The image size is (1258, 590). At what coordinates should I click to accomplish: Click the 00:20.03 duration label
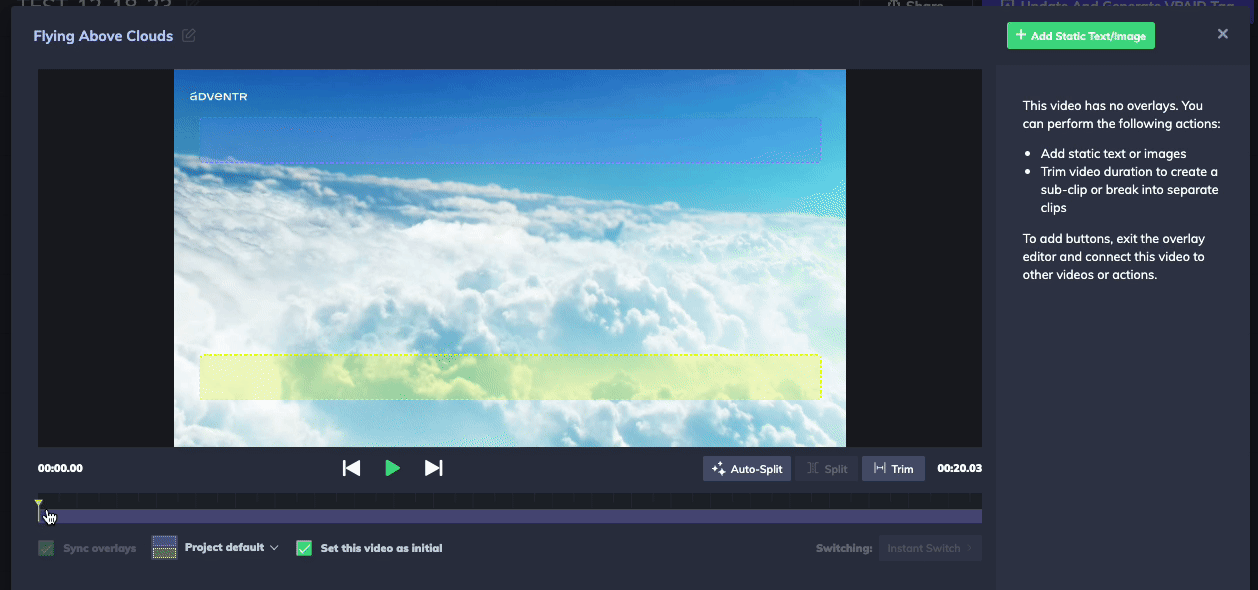point(960,468)
